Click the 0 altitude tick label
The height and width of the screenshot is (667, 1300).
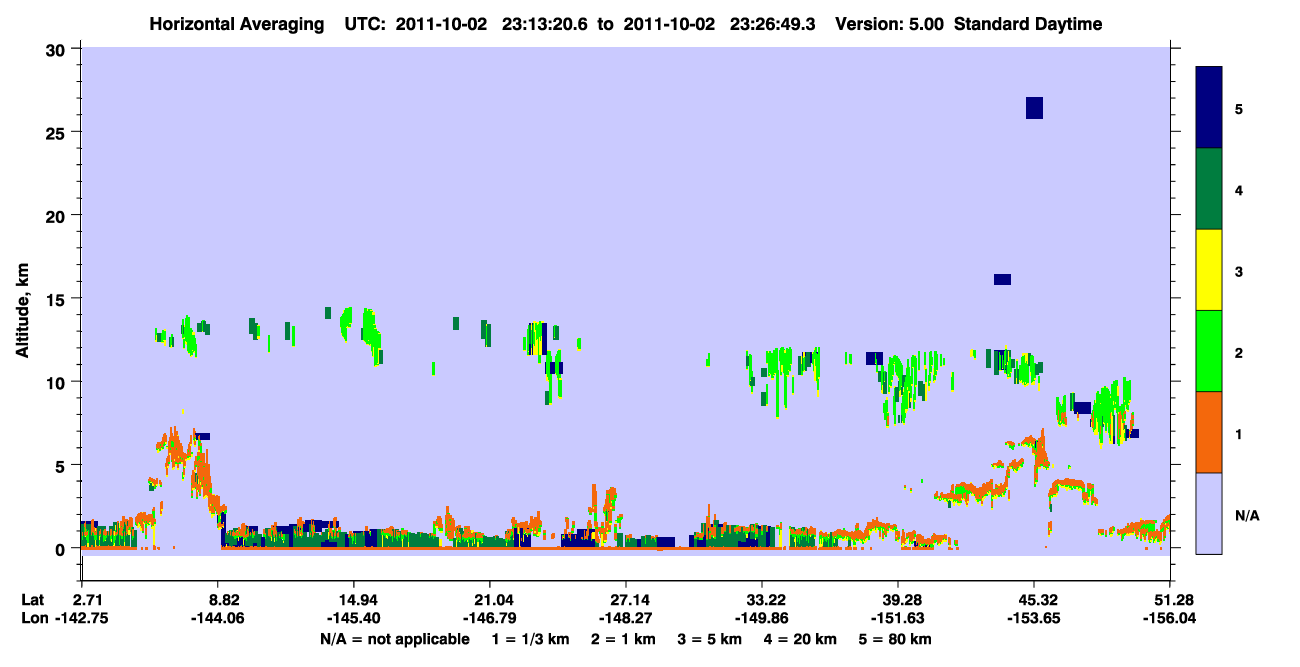click(62, 549)
